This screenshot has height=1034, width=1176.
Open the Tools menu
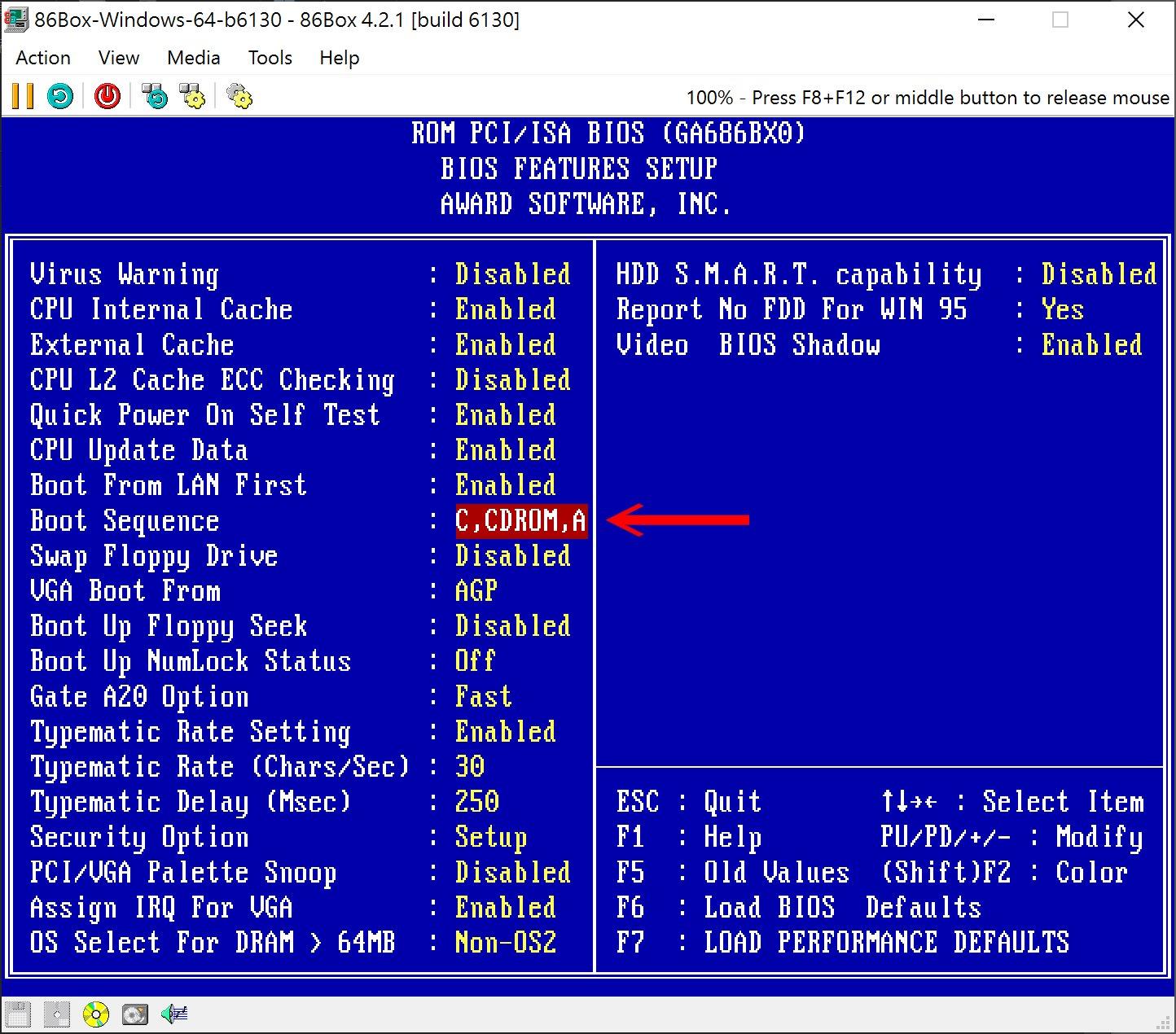point(270,58)
